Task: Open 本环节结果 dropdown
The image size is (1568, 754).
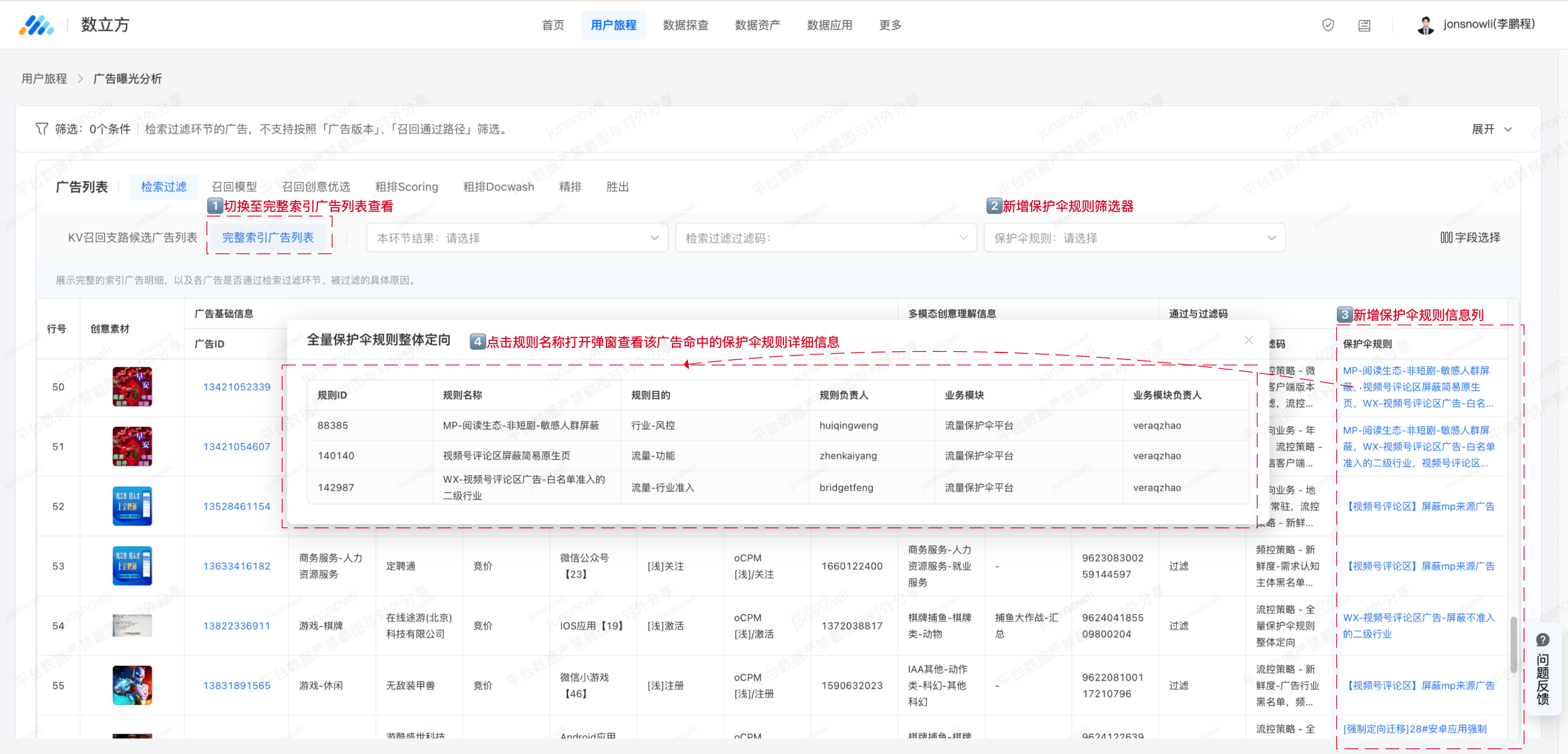Action: coord(517,238)
